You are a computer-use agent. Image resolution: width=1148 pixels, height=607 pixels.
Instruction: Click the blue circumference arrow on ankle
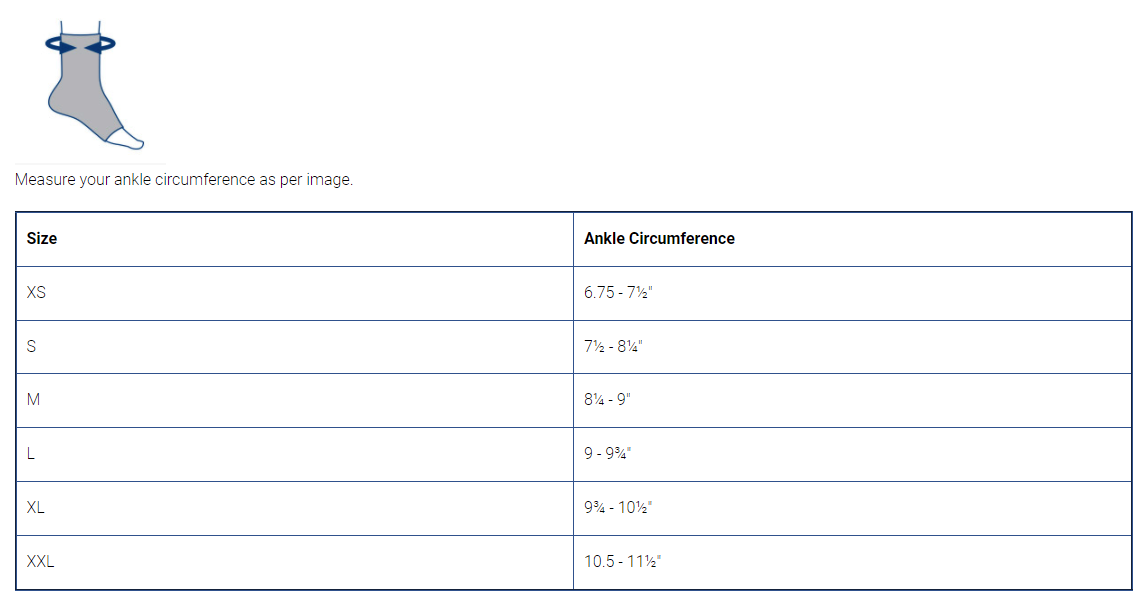81,44
